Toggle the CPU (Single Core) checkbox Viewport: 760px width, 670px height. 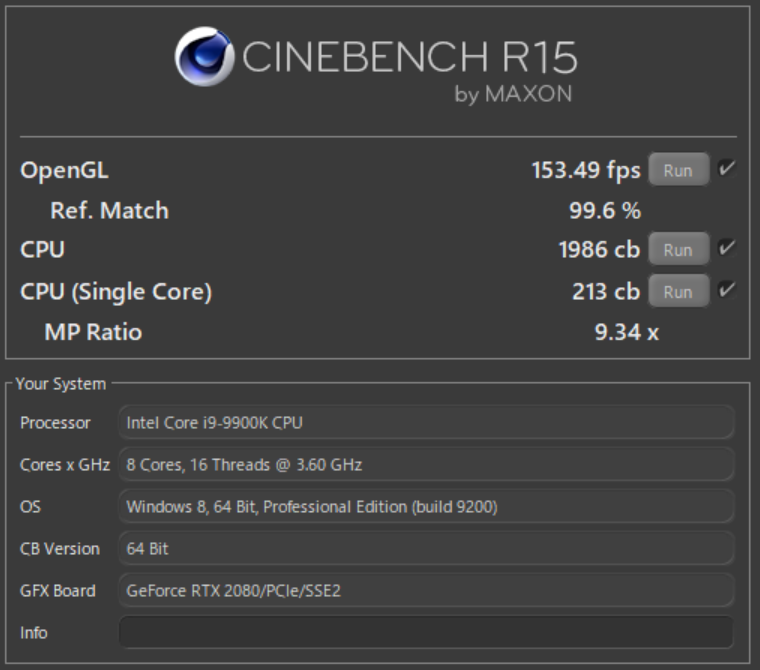[x=727, y=291]
